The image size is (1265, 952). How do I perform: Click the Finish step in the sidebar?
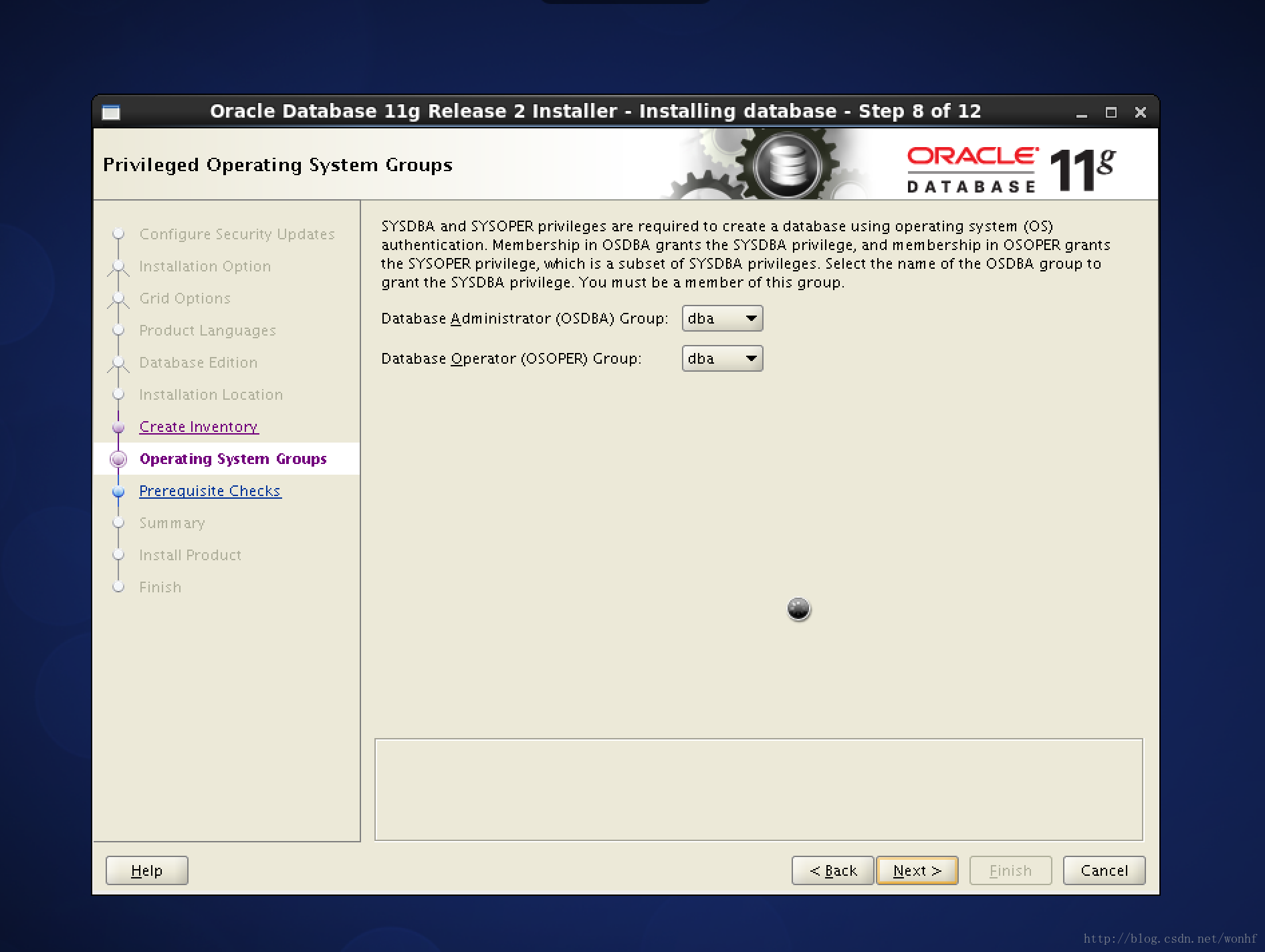pyautogui.click(x=160, y=587)
